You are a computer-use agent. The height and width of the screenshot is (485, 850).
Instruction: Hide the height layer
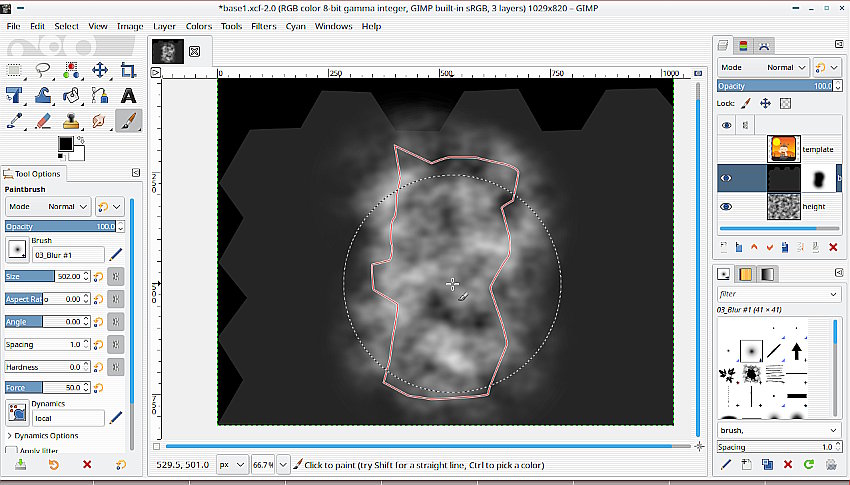[x=726, y=207]
